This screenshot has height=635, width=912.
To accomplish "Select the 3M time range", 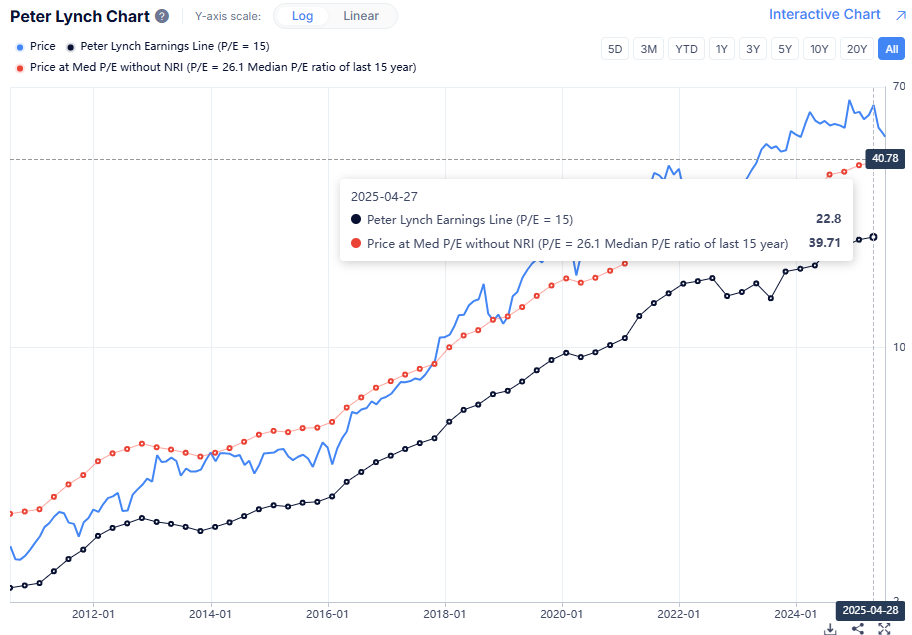I will click(648, 48).
